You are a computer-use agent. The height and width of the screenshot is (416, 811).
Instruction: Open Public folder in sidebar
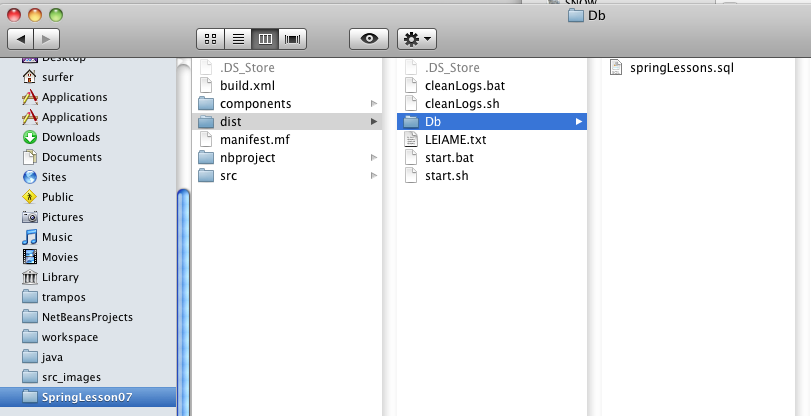click(x=88, y=197)
